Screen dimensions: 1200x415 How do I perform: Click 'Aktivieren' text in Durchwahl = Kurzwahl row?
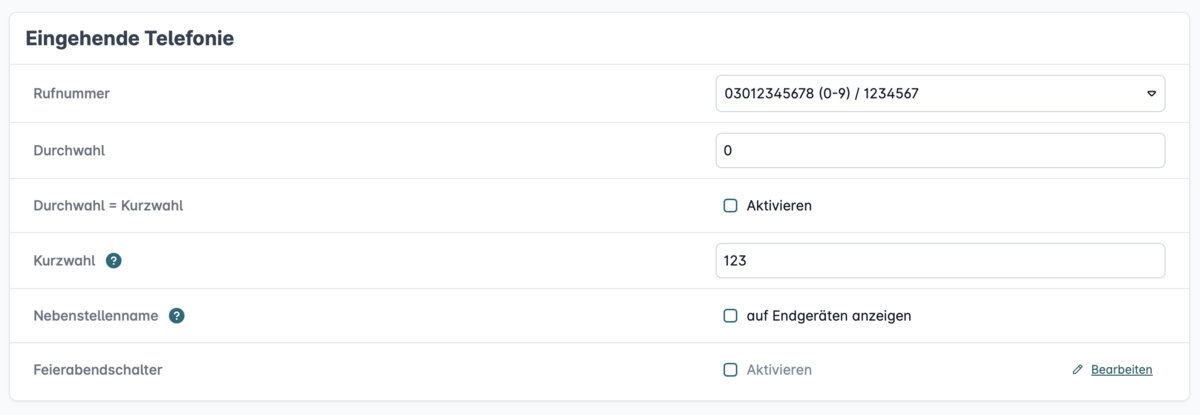point(779,206)
